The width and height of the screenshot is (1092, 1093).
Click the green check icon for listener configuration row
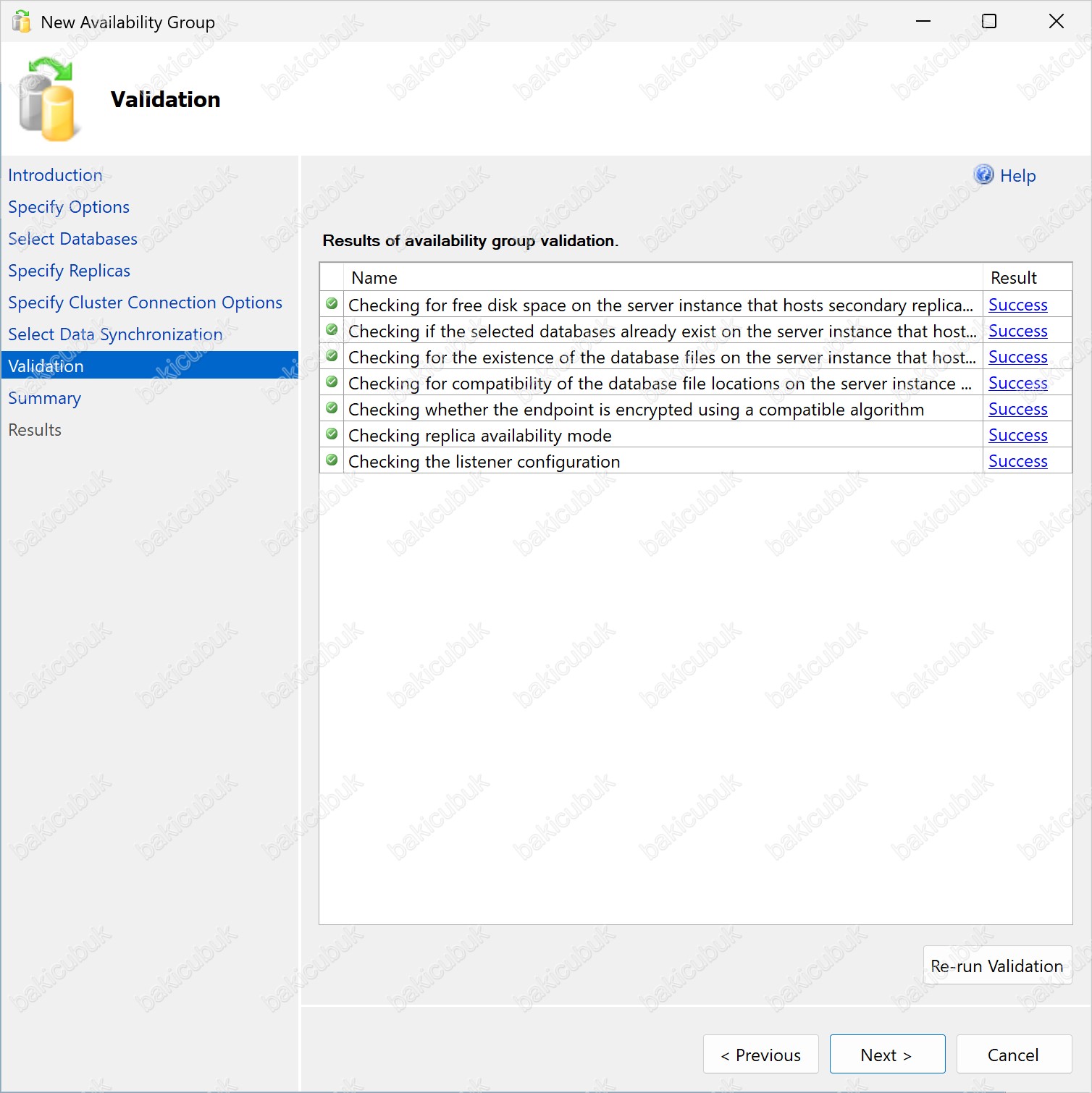coord(332,460)
